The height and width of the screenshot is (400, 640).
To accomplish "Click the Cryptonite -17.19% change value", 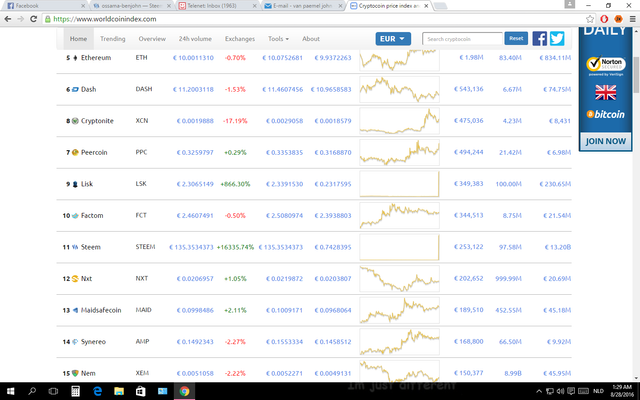I will coord(235,121).
